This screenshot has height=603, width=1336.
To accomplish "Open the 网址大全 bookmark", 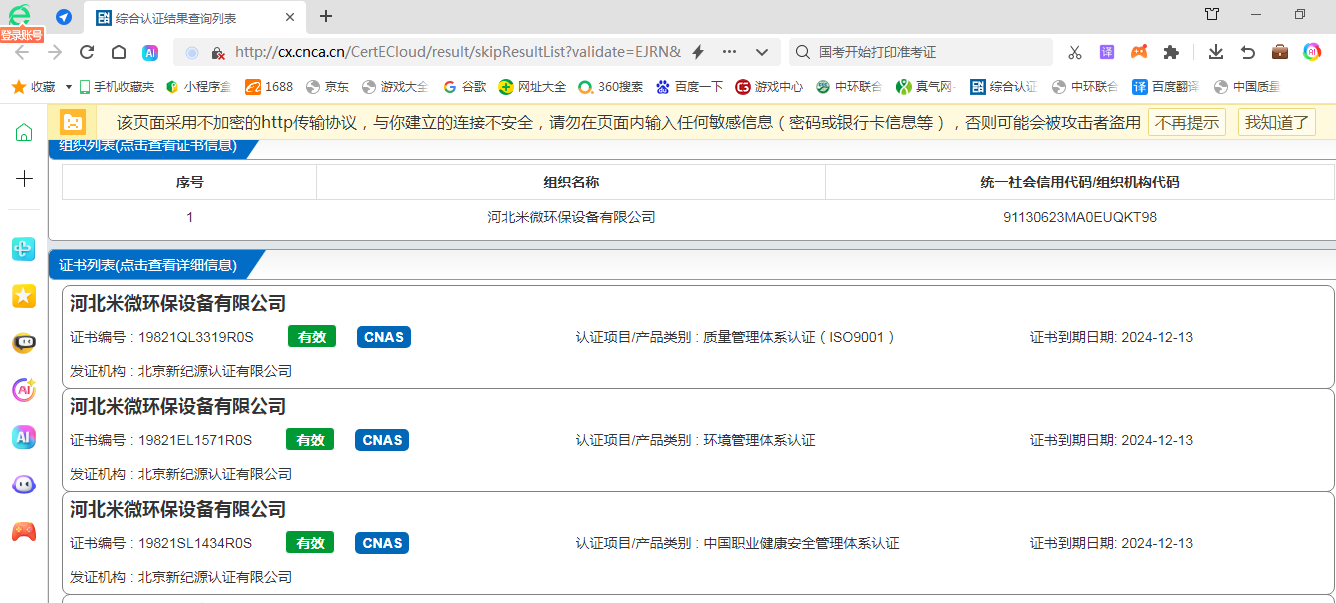I will click(532, 87).
